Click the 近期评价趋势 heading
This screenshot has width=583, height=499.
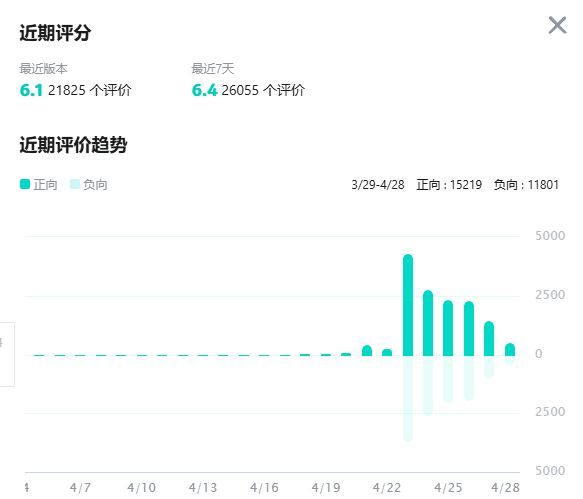click(x=73, y=144)
